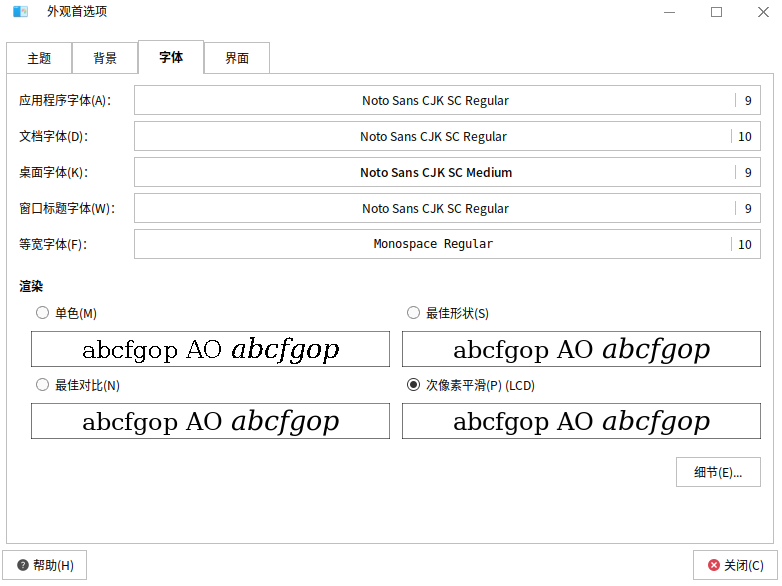This screenshot has width=782, height=586.
Task: Open the 等宽字体 Monospace font selector
Action: tap(447, 245)
